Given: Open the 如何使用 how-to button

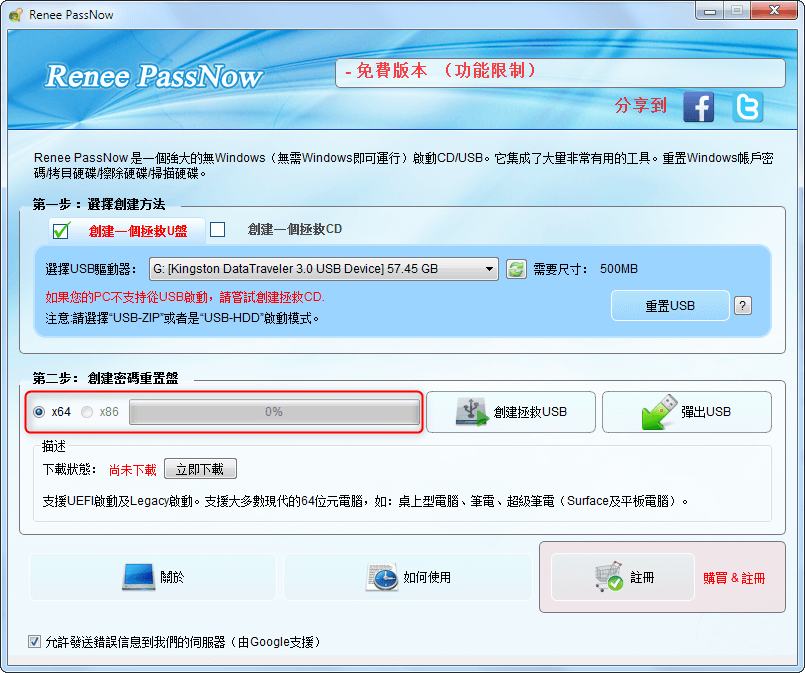Looking at the screenshot, I should click(408, 577).
